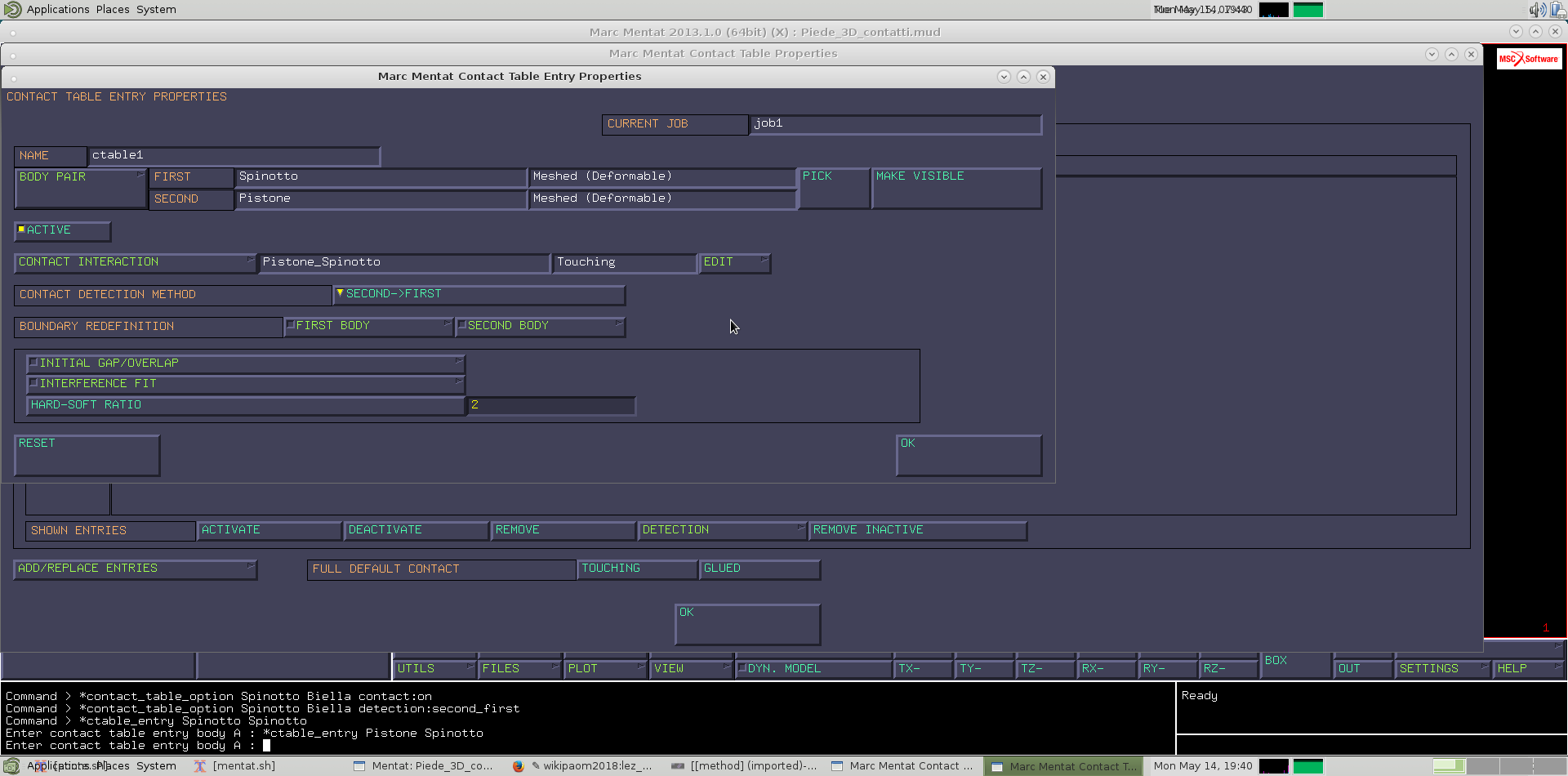Open the System menu
1568x776 pixels.
(156, 10)
